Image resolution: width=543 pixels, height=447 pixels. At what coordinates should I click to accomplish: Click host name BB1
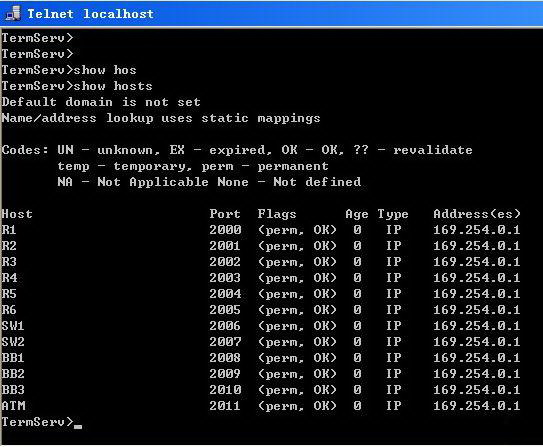(x=13, y=358)
